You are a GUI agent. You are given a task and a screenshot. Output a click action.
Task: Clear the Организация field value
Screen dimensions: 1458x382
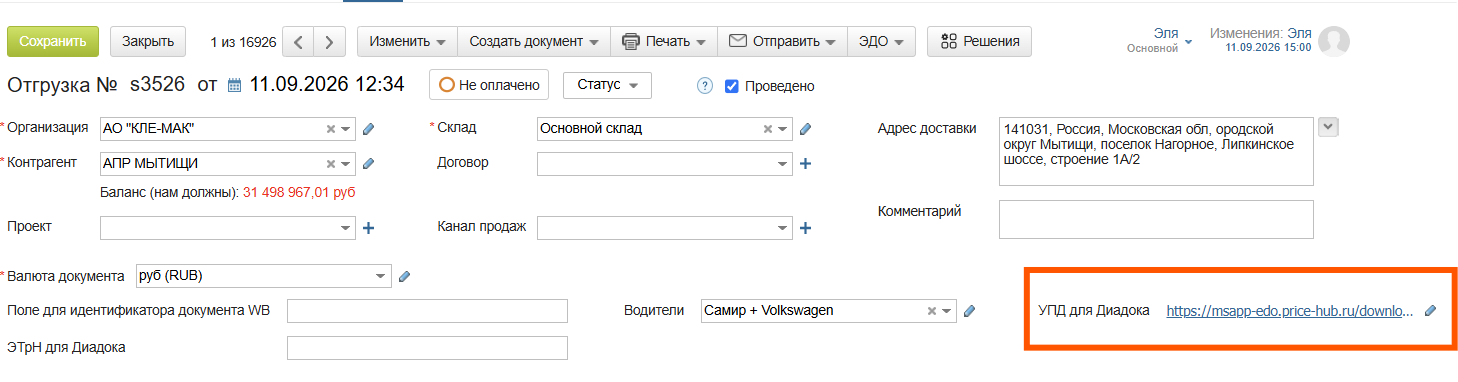point(331,129)
